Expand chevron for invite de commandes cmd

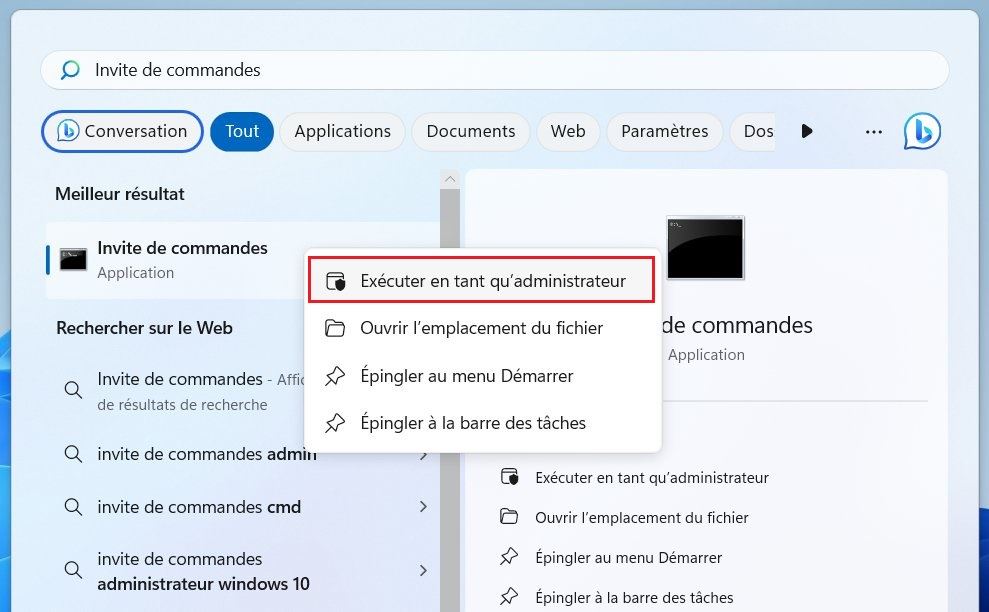click(x=423, y=507)
